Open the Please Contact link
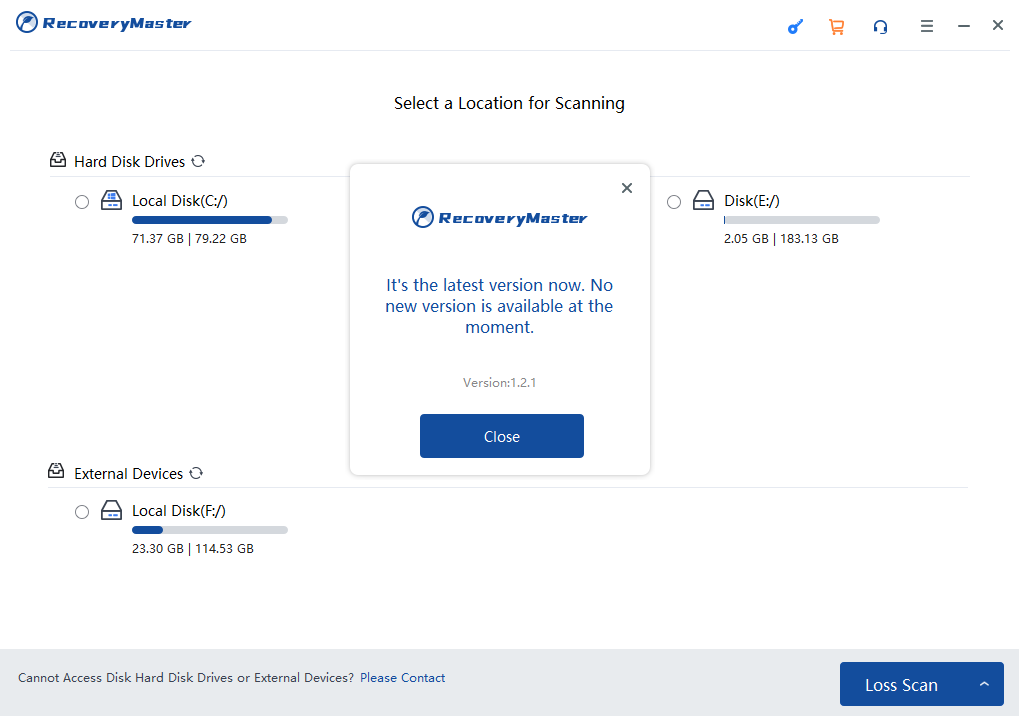The height and width of the screenshot is (716, 1019). pos(402,678)
